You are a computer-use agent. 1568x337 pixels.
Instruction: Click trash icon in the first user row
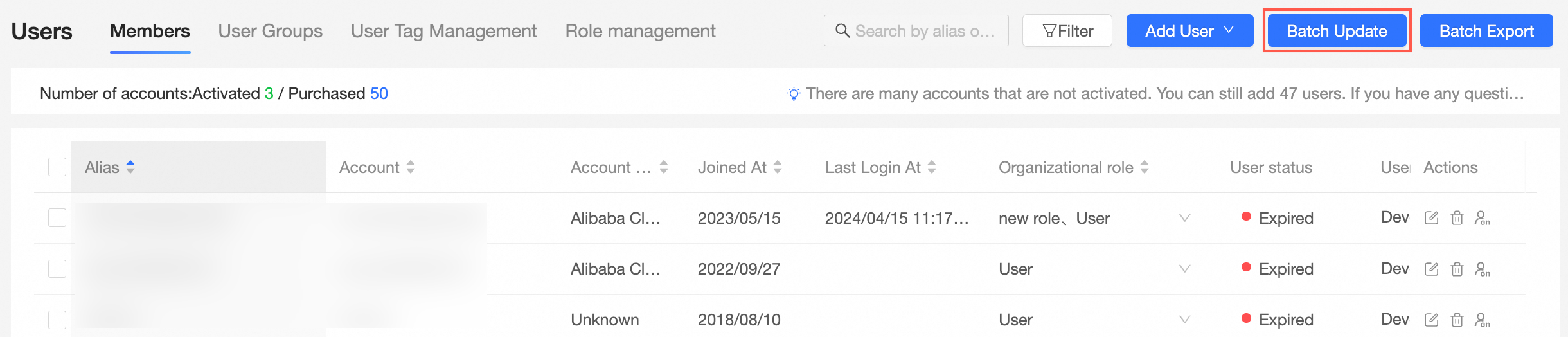1457,218
